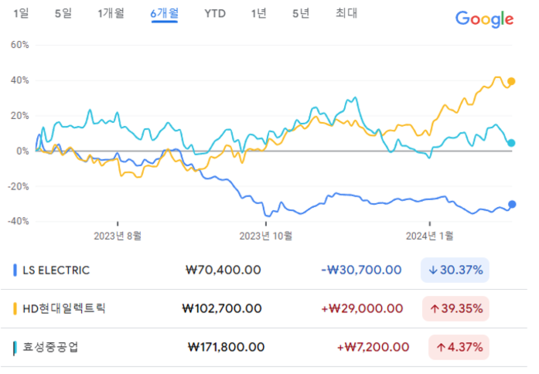The height and width of the screenshot is (374, 539).
Task: Select the active 6개월 tab
Action: click(x=164, y=14)
